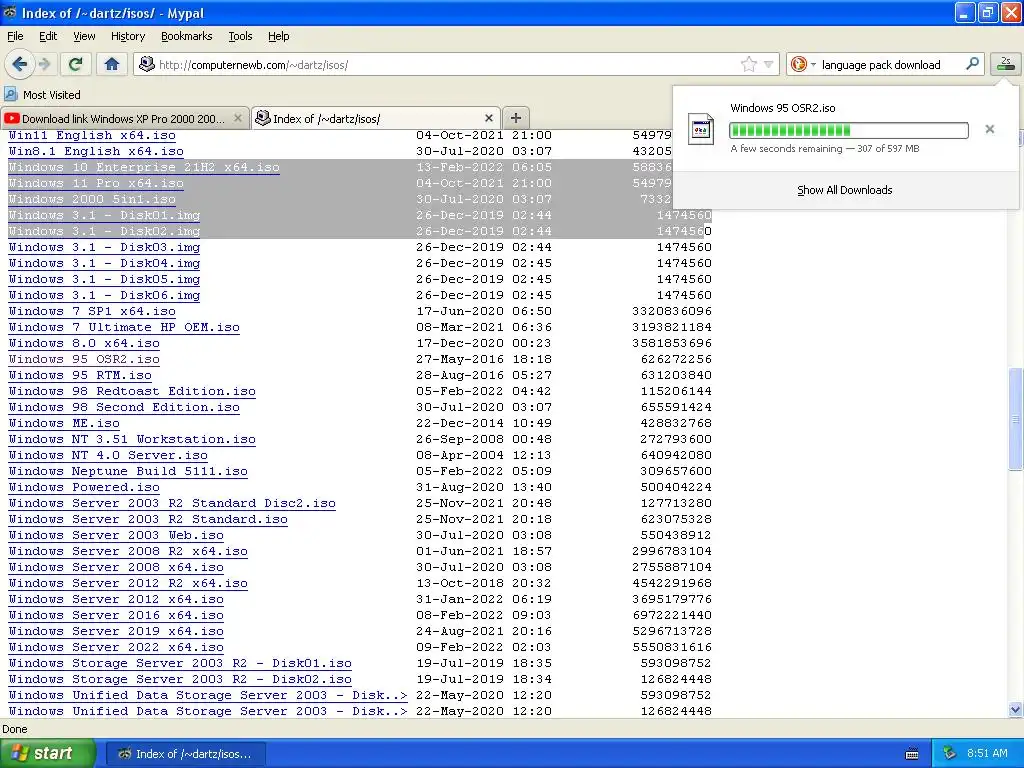Open Windows Server 2008 R2 x64.iso link
1024x768 pixels.
(128, 552)
